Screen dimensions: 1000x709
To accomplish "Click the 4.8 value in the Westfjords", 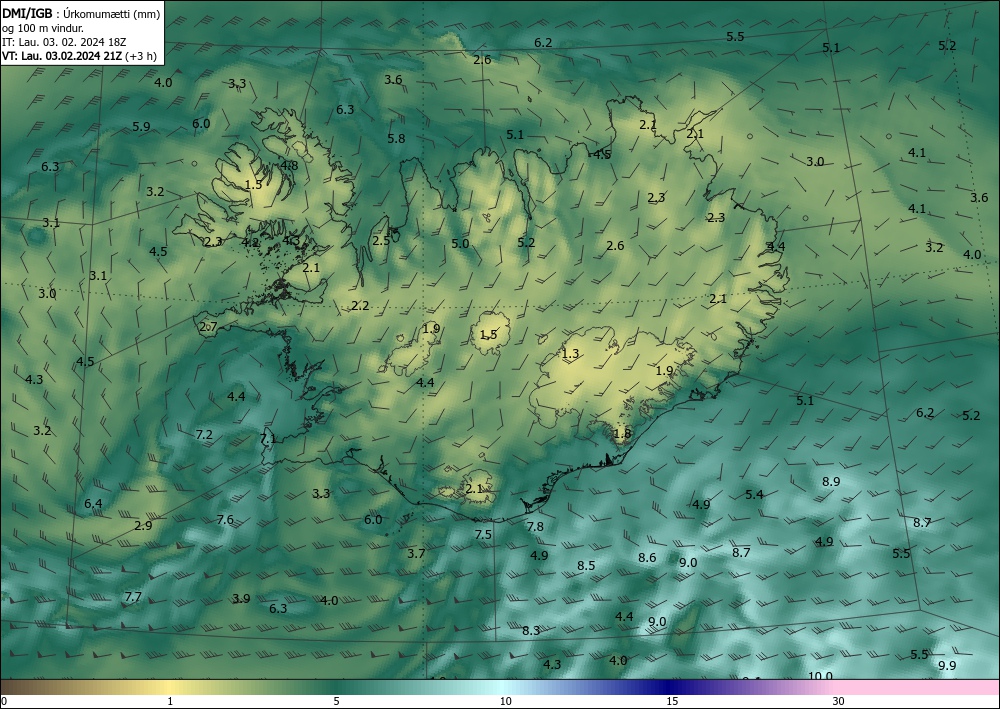I will coord(289,166).
